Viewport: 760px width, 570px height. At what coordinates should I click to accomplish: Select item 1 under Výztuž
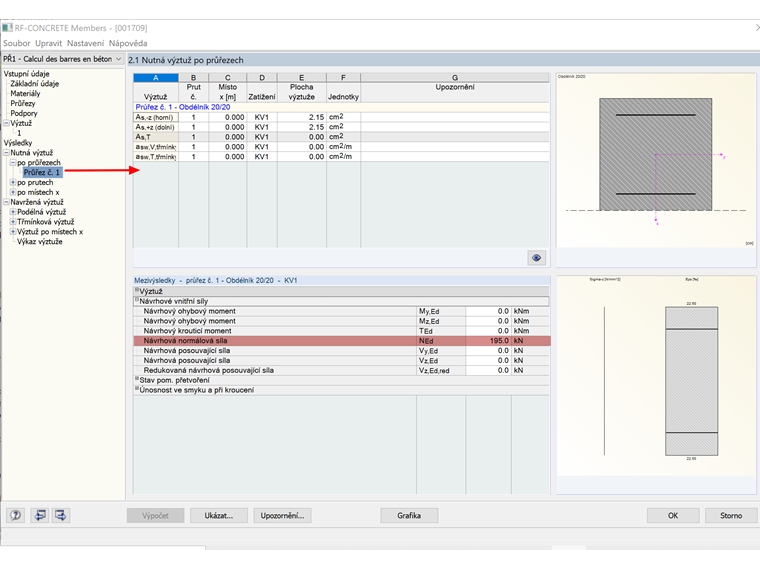pyautogui.click(x=19, y=133)
